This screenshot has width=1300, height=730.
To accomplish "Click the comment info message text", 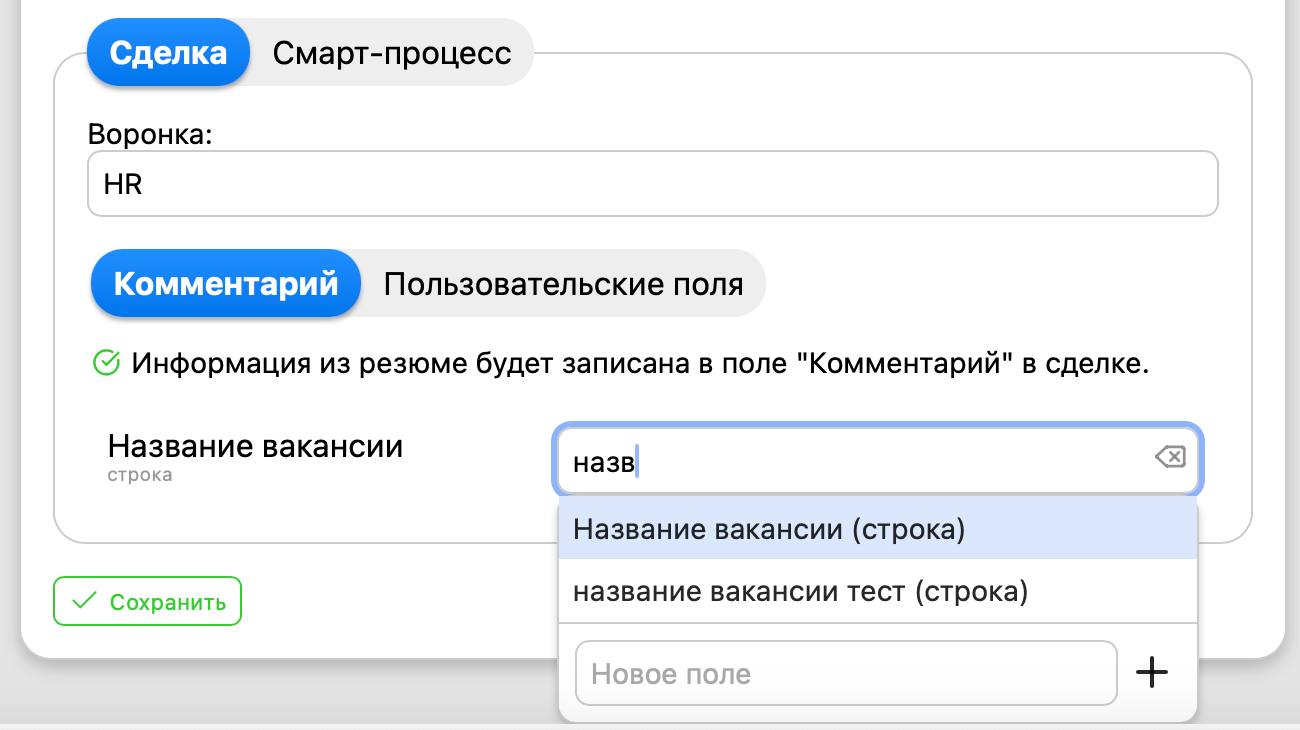I will (x=640, y=363).
